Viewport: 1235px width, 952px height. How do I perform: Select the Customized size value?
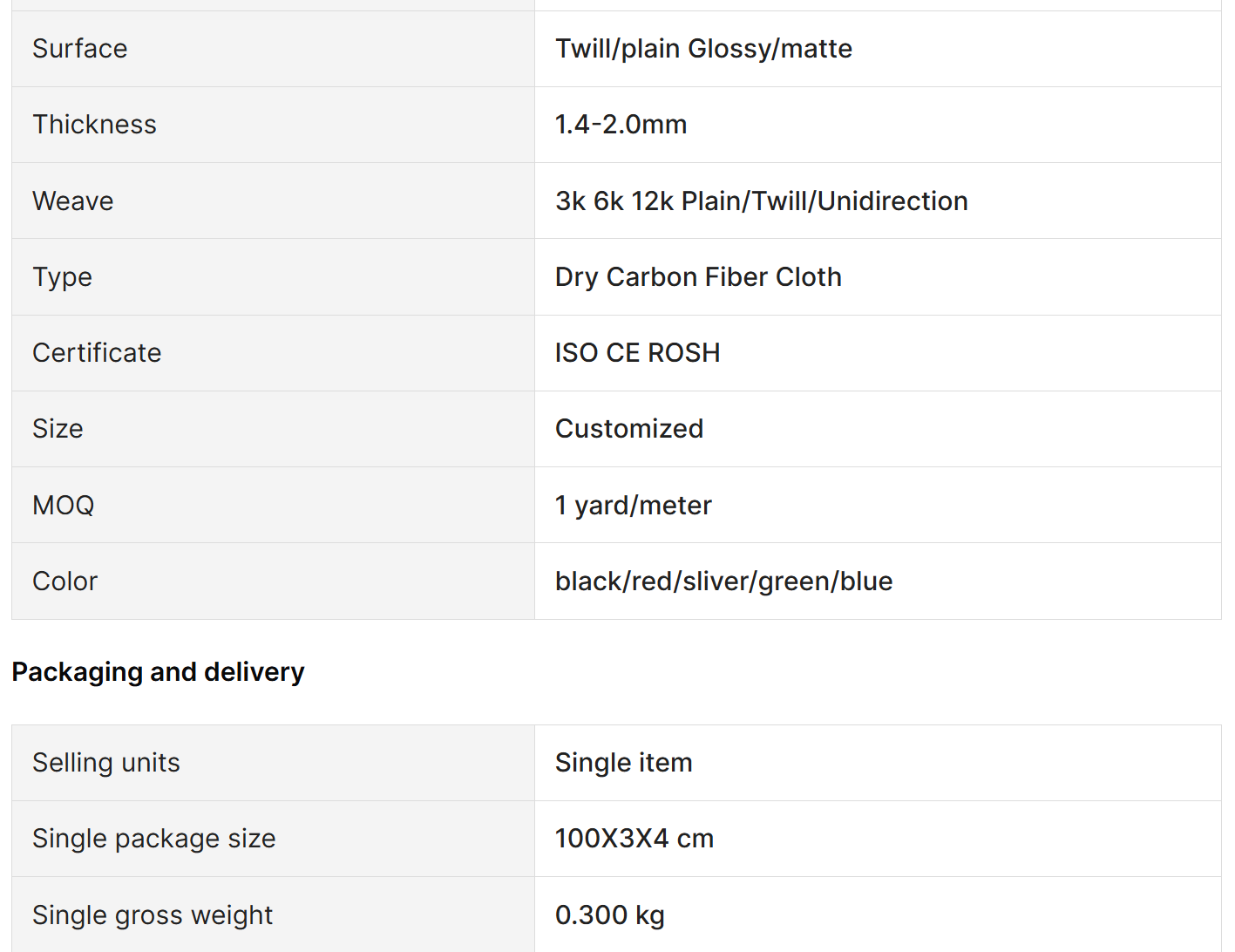point(629,429)
